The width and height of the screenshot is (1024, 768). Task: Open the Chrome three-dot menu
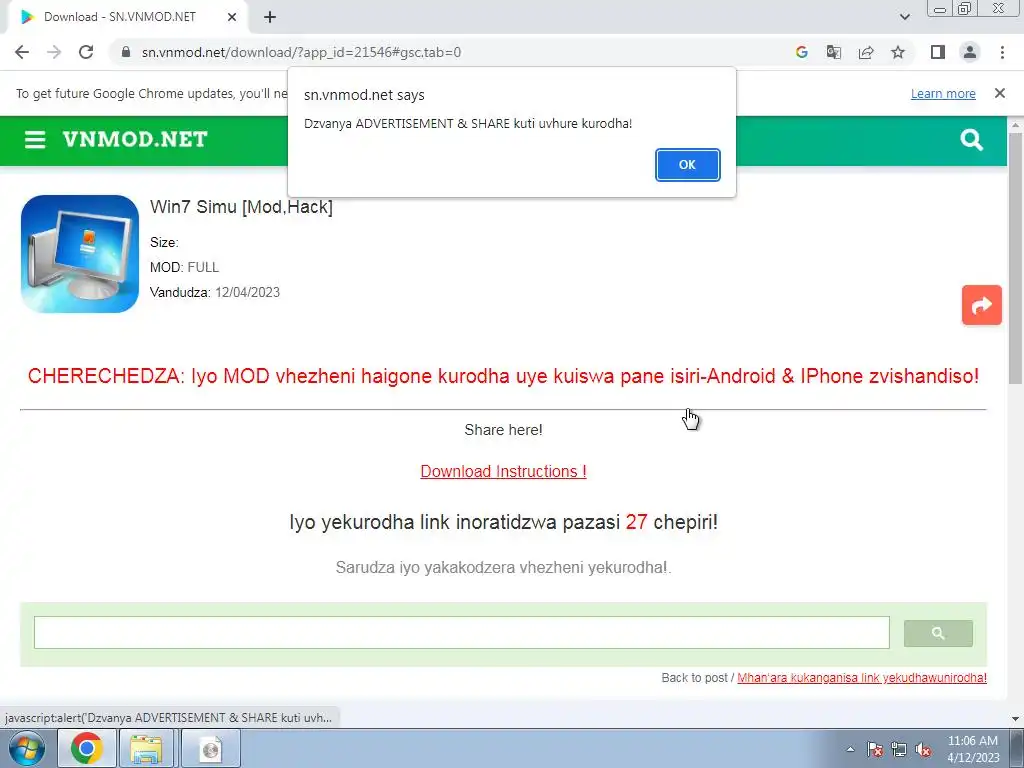[1002, 52]
